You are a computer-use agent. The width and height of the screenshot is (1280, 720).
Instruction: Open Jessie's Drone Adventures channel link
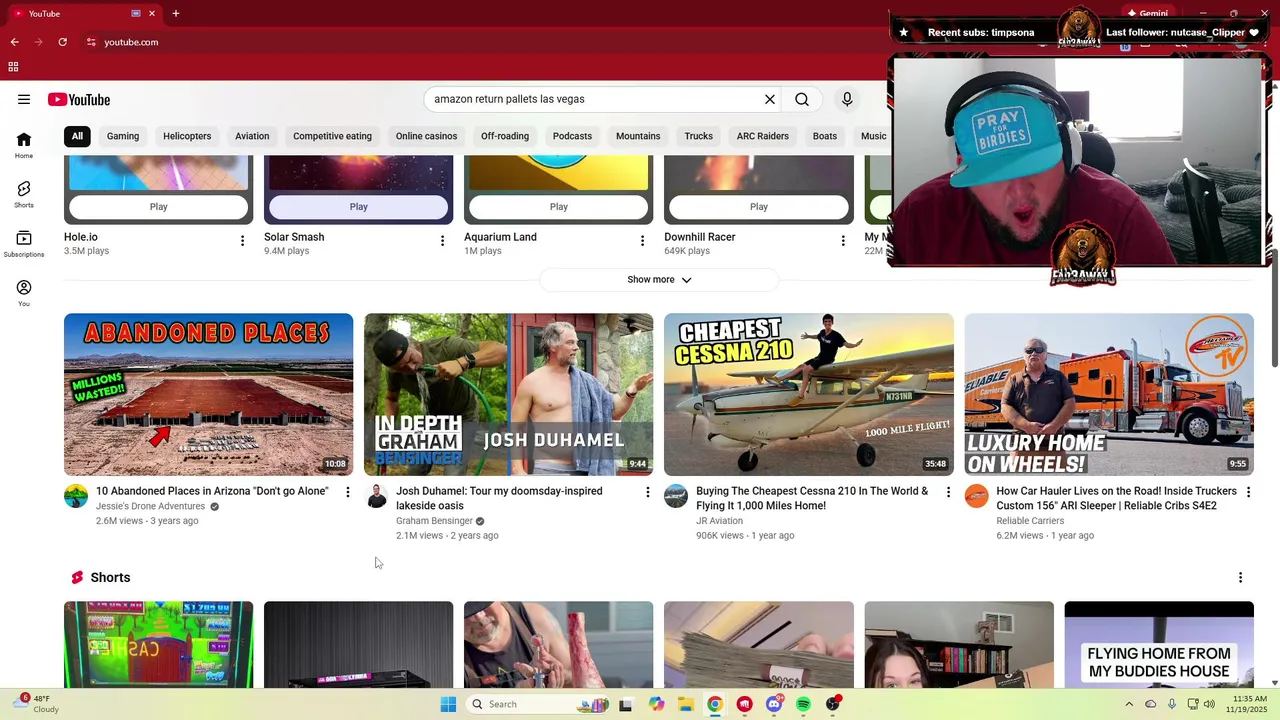pos(150,506)
